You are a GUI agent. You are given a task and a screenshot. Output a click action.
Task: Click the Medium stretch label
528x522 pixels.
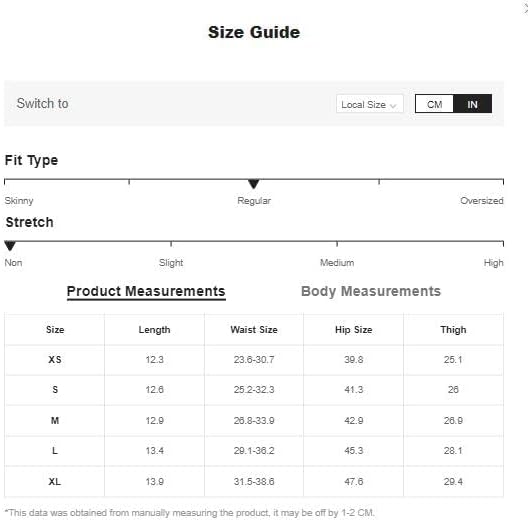337,263
